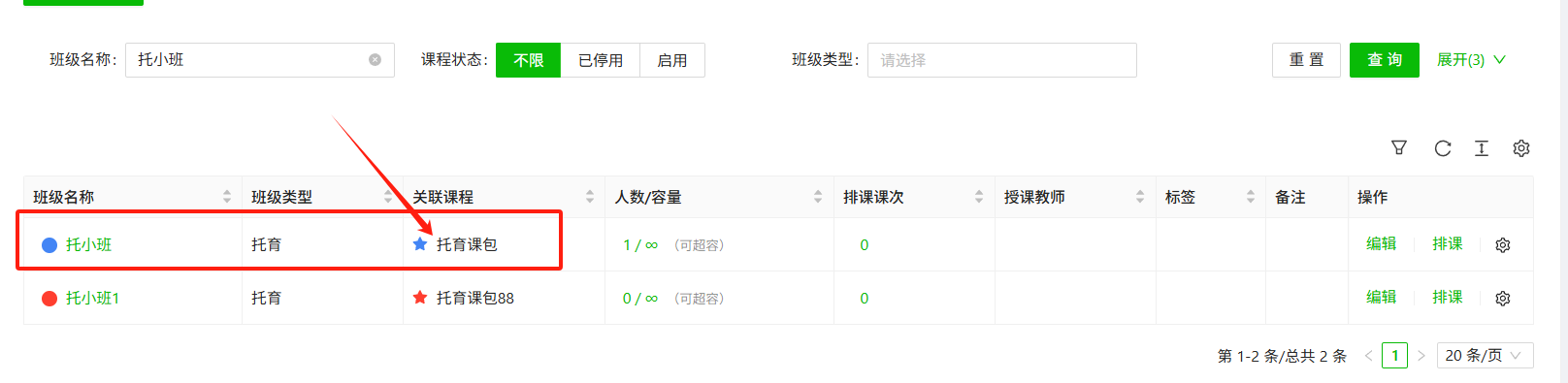Viewport: 1568px width, 383px height.
Task: Open gear menu for 托小班 row
Action: (x=1503, y=245)
